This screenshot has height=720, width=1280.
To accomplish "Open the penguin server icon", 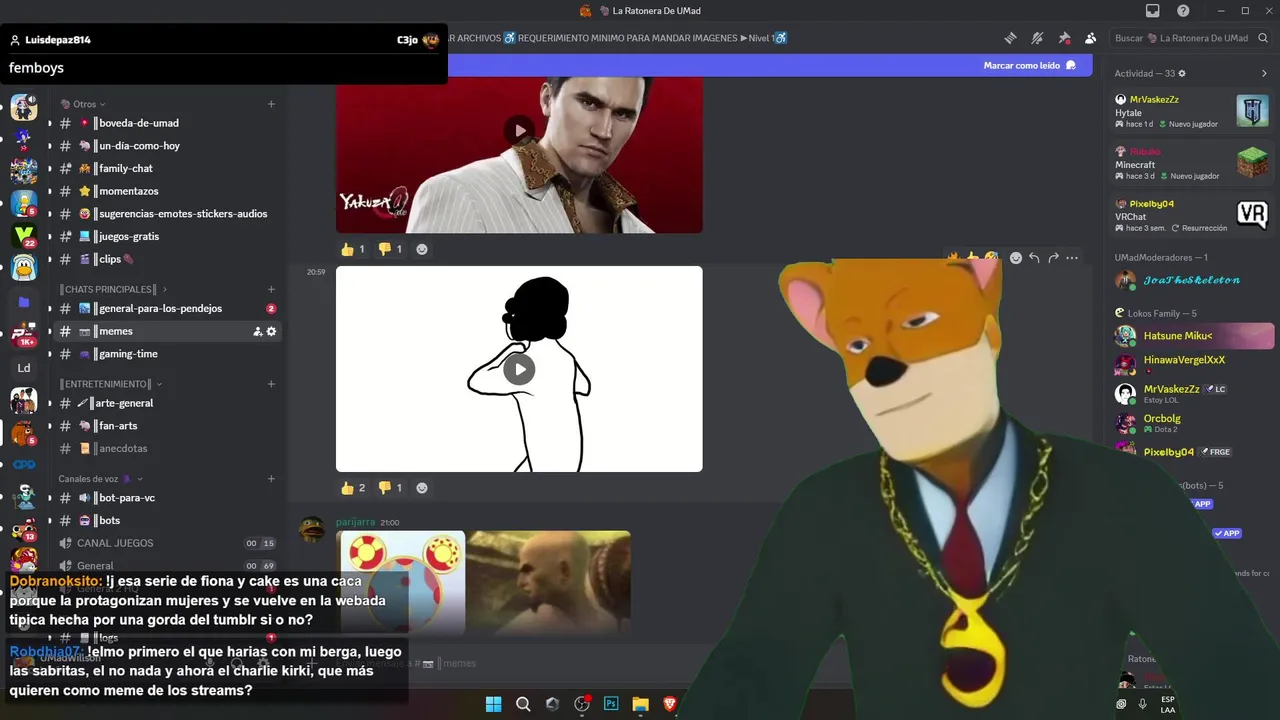I will pos(24,268).
